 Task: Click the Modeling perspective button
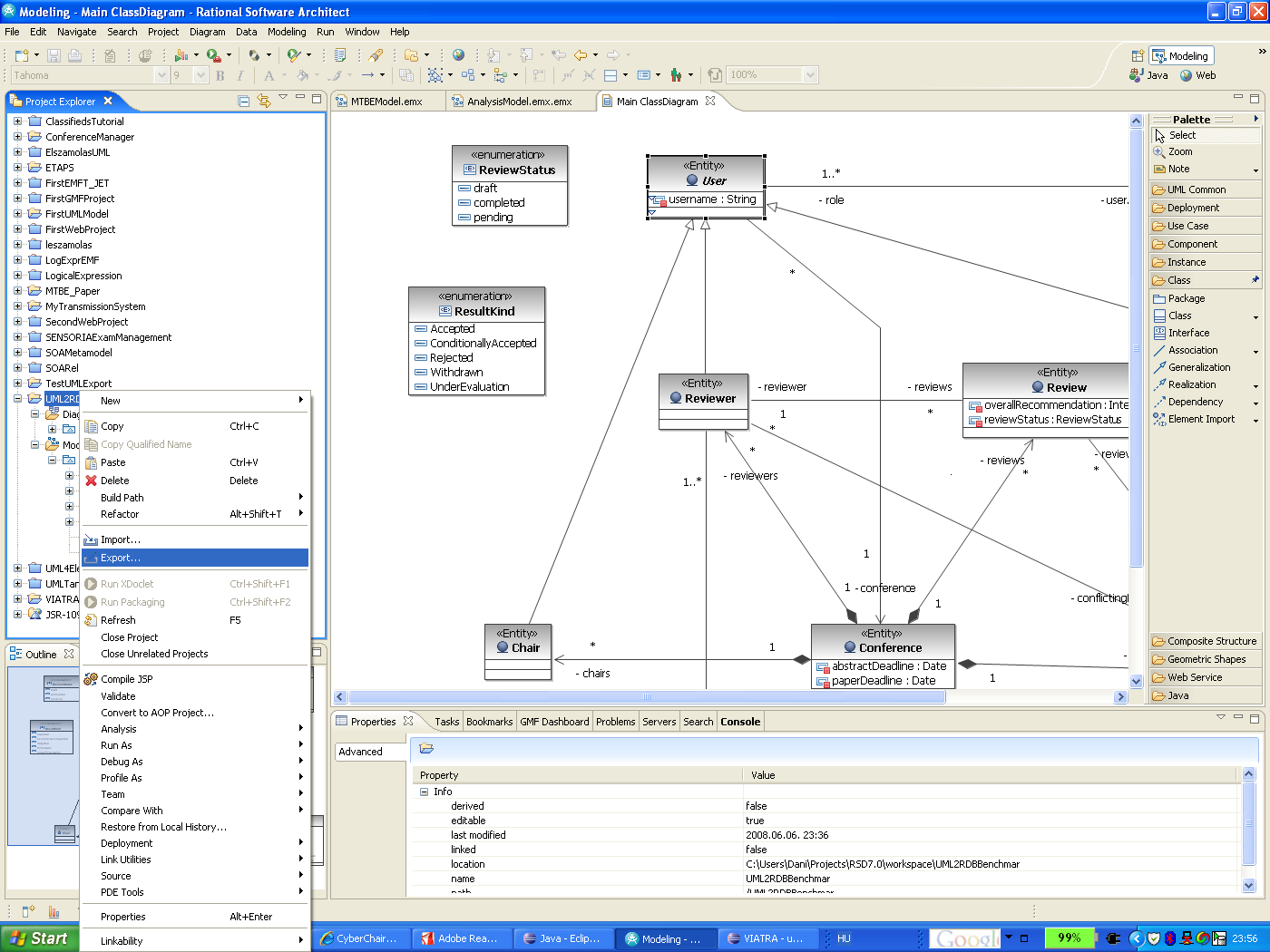tap(1181, 55)
